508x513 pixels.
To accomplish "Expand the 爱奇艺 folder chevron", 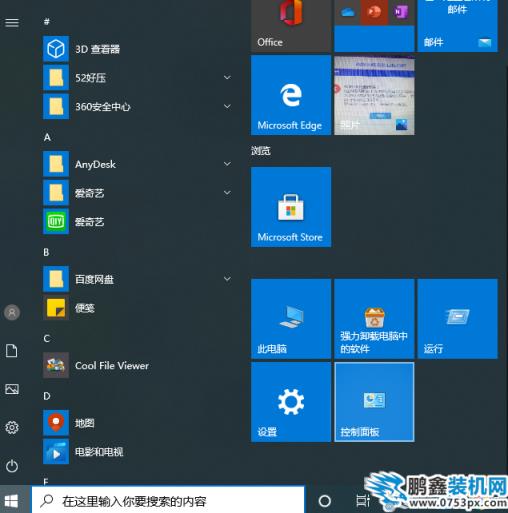I will [227, 193].
